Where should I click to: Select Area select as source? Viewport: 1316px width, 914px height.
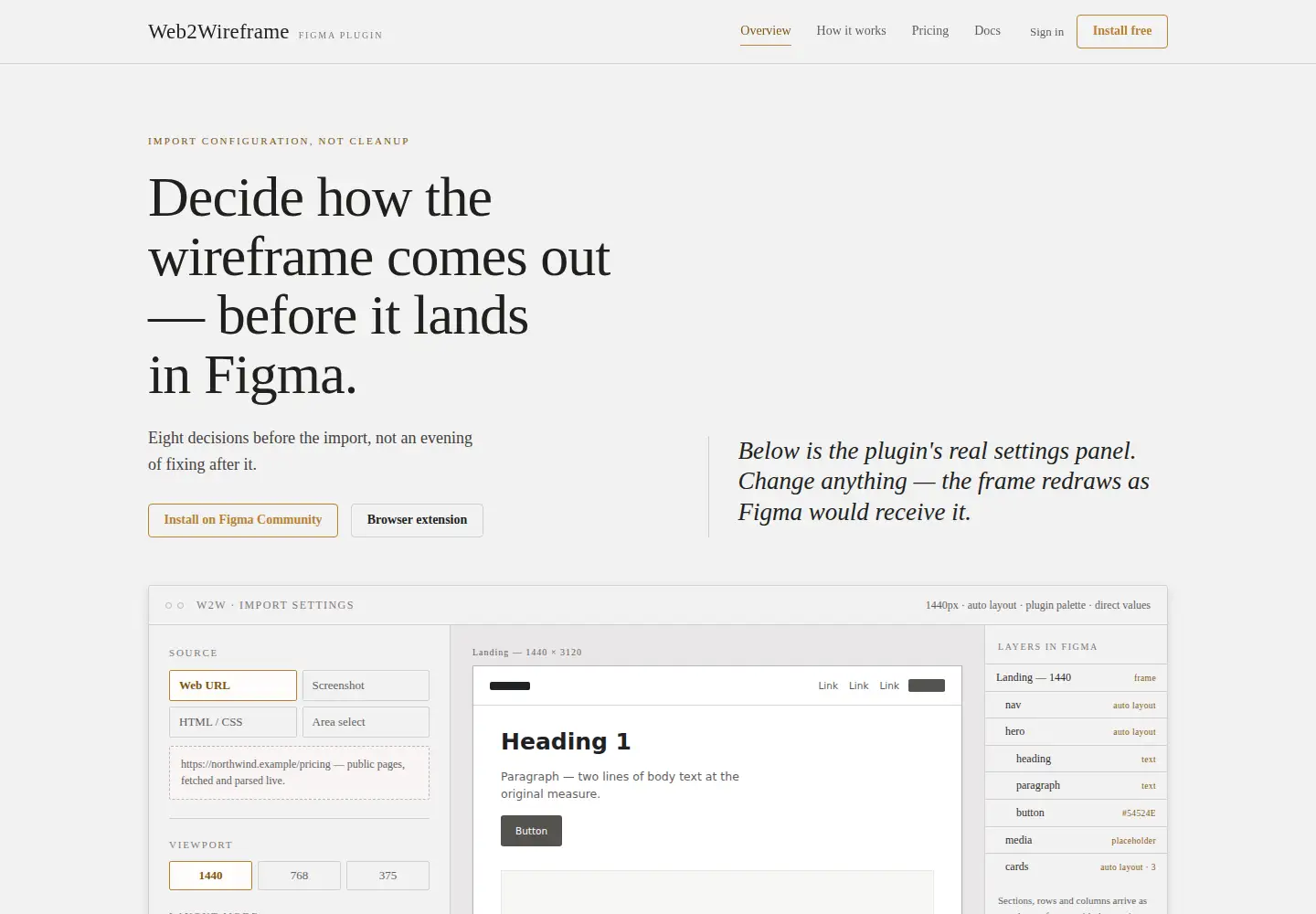tap(366, 722)
